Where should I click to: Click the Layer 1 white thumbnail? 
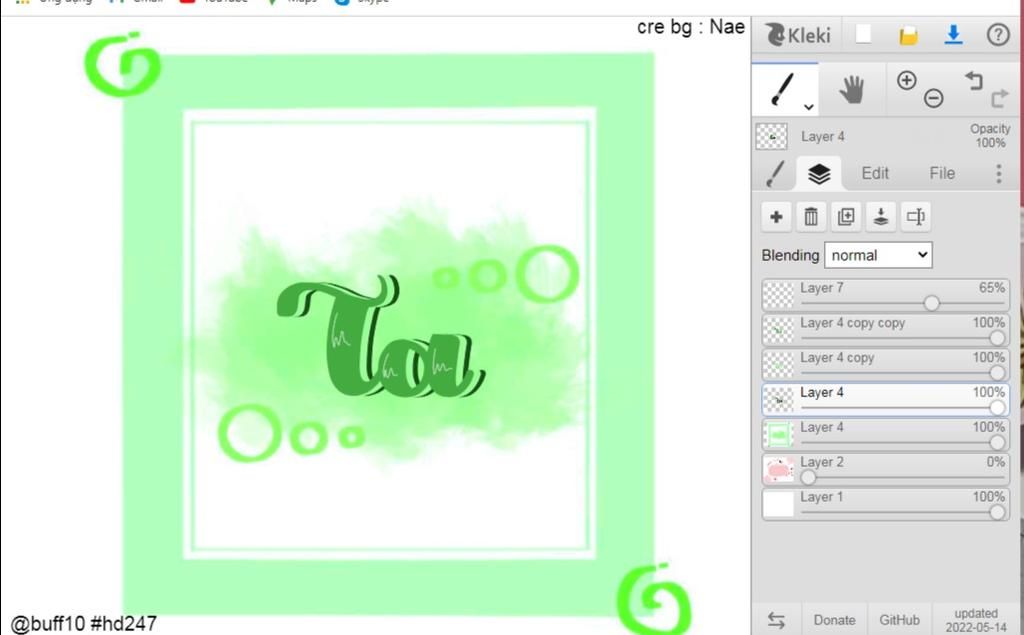click(x=778, y=504)
